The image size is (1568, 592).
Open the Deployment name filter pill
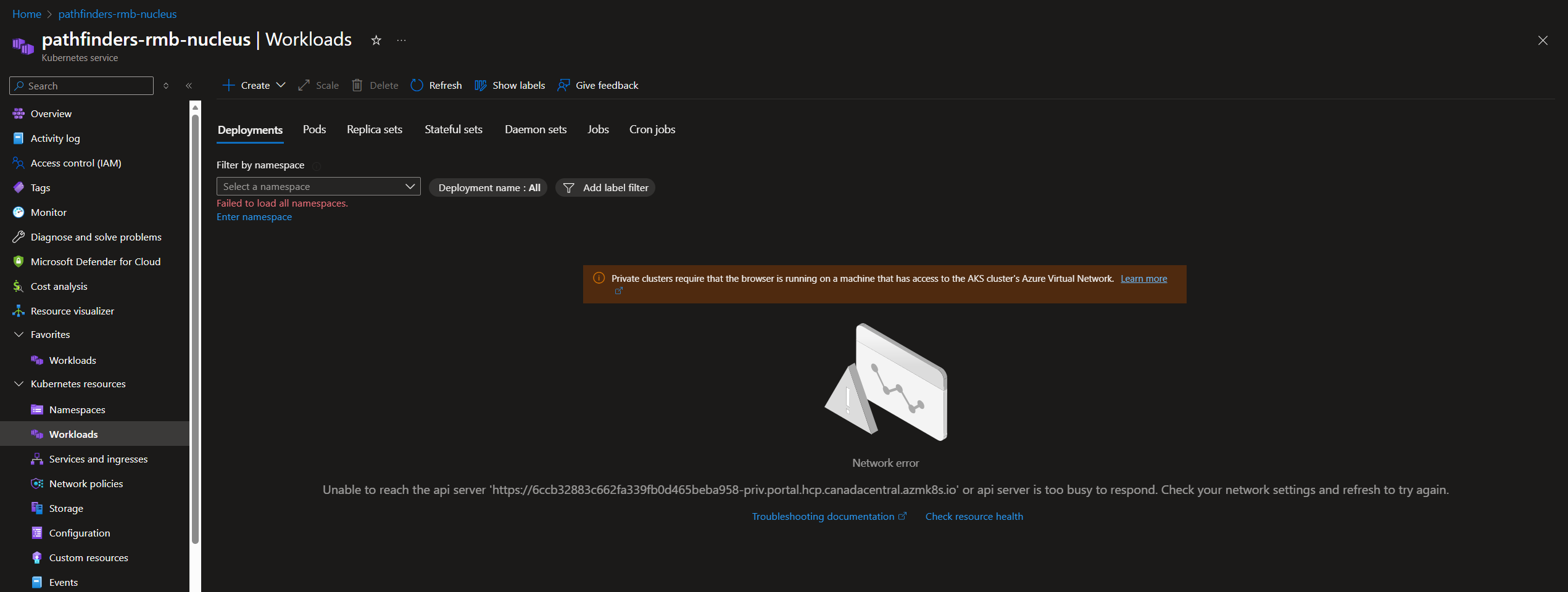(x=488, y=187)
